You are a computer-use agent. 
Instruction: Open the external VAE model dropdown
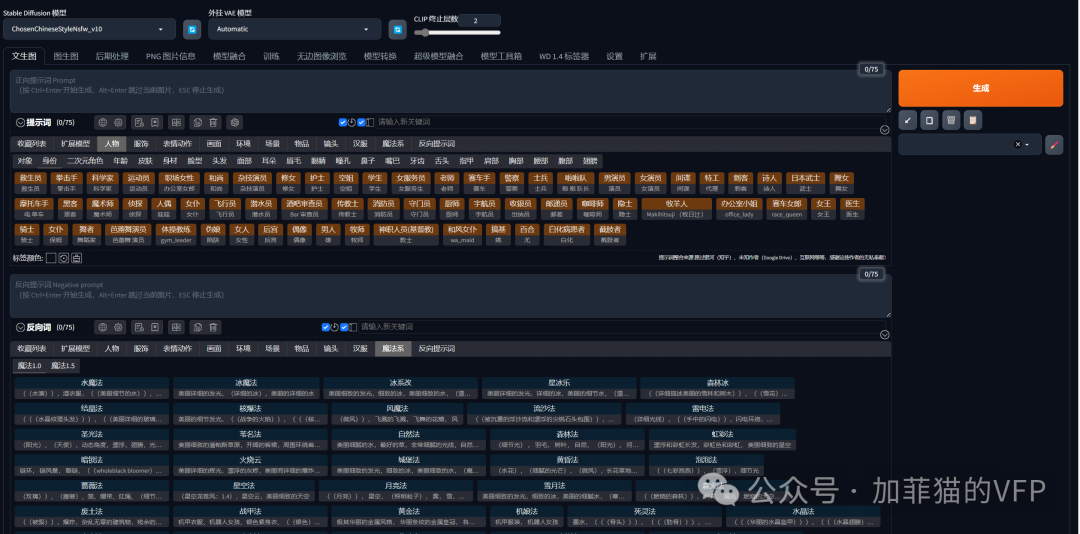coord(295,30)
